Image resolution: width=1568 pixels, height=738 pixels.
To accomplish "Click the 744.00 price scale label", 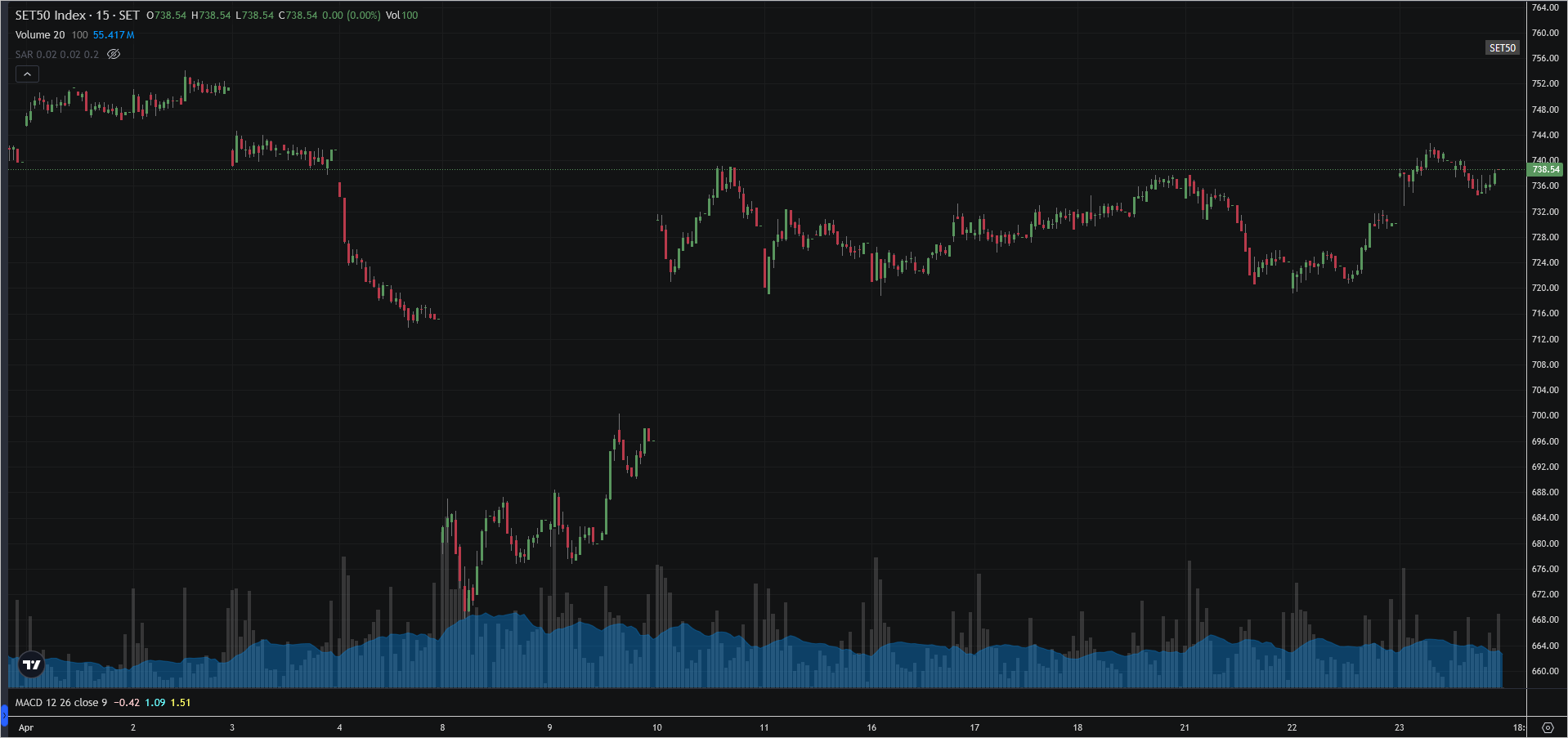I will (1545, 135).
